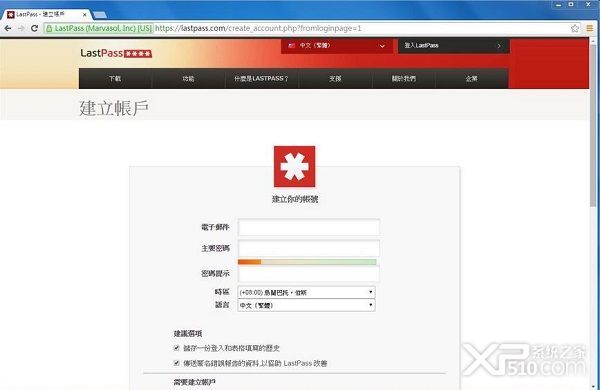Open the 下載 navigation menu item
The image size is (600, 390).
[115, 78]
